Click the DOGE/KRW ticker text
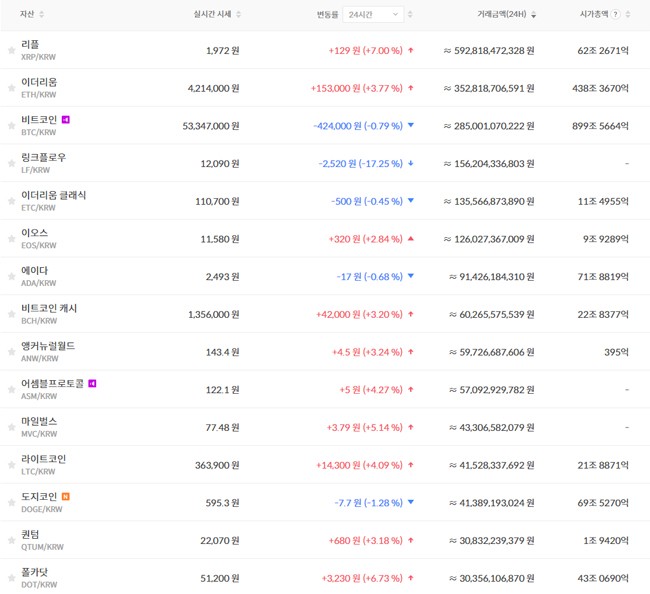 (x=41, y=509)
